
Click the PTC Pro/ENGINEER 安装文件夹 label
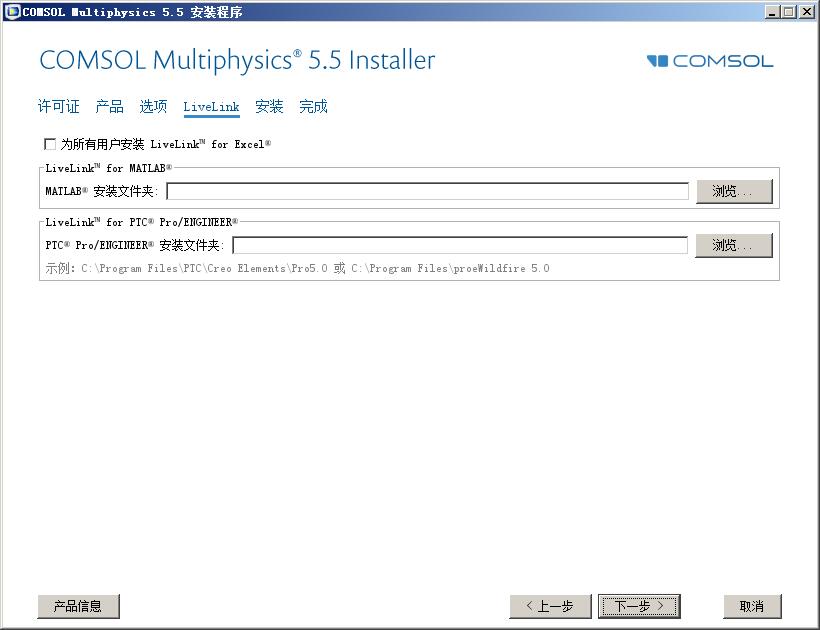coord(134,245)
